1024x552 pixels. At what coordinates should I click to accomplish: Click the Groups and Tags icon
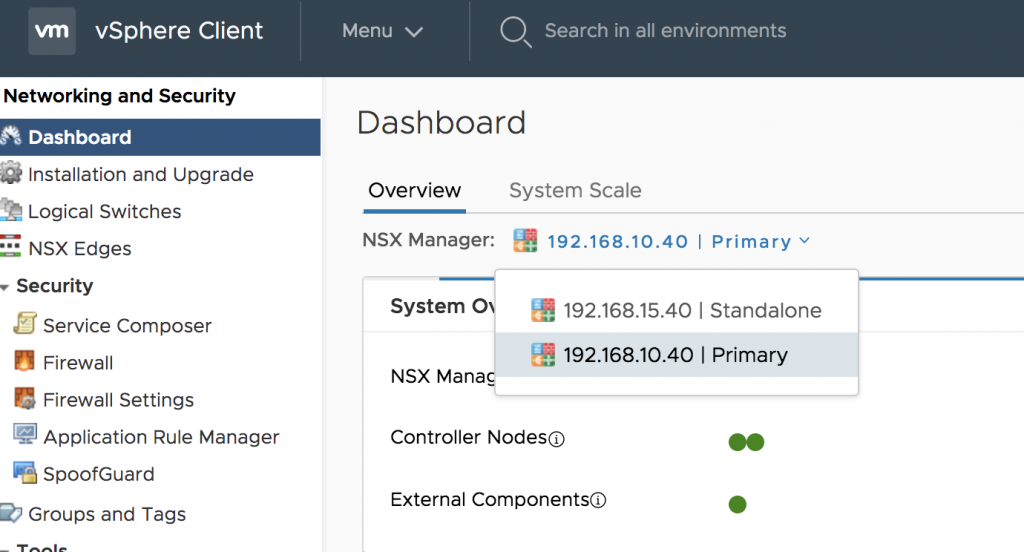click(x=11, y=513)
